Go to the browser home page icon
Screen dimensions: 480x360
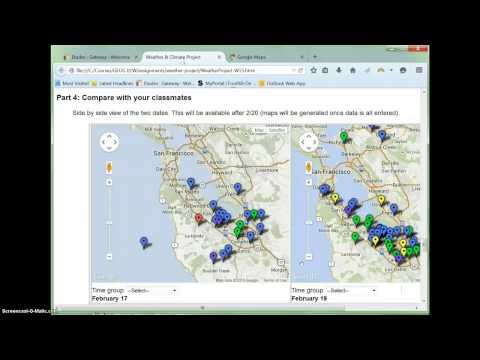[x=353, y=70]
